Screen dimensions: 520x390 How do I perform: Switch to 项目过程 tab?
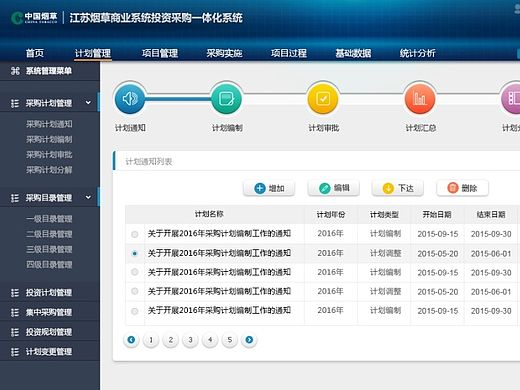click(x=289, y=53)
